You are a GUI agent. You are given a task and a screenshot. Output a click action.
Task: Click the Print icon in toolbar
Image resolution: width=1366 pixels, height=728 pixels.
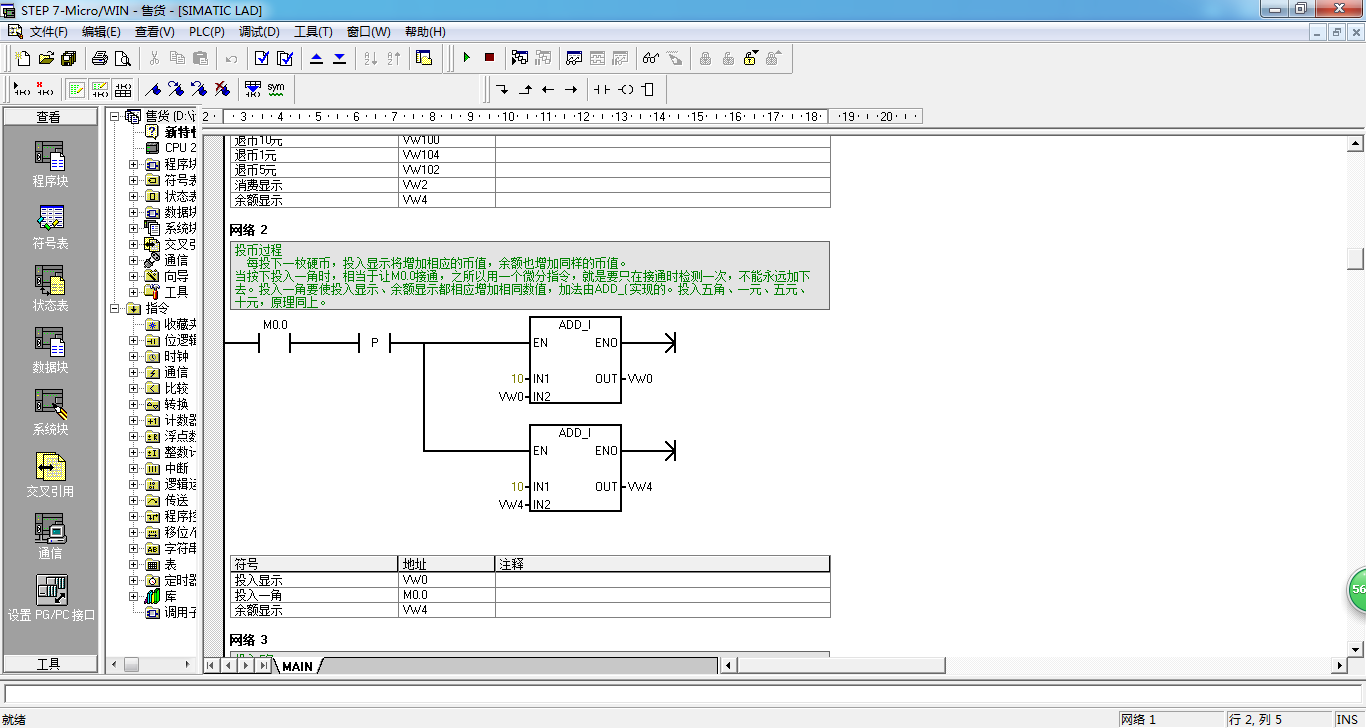coord(100,58)
